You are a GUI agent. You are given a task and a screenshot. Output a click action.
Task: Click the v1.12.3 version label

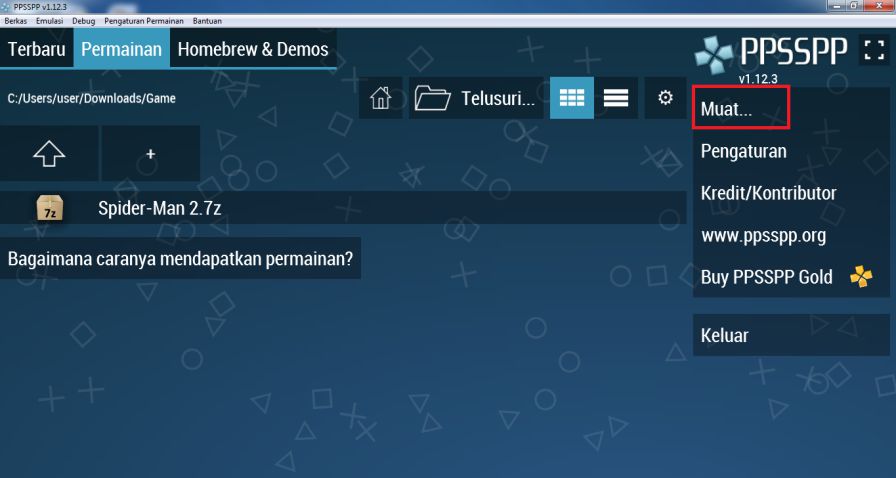pos(758,79)
